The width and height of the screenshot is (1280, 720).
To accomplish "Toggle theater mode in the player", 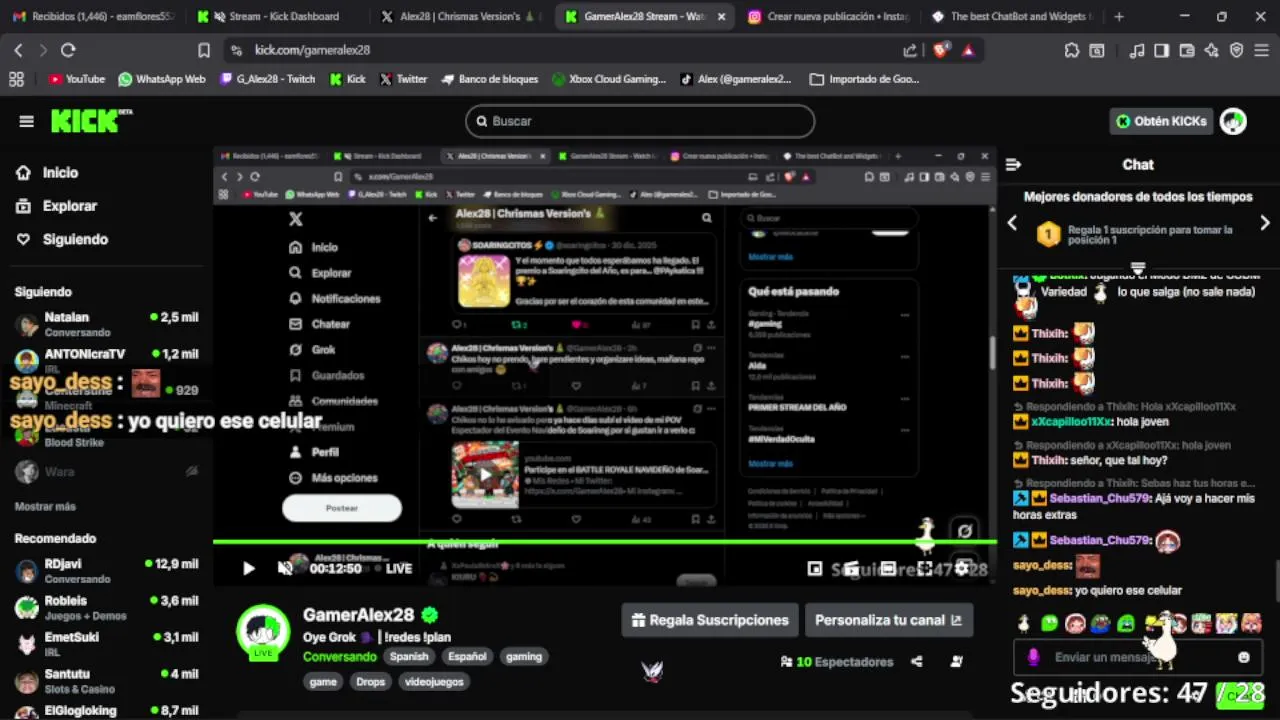I will pos(888,568).
